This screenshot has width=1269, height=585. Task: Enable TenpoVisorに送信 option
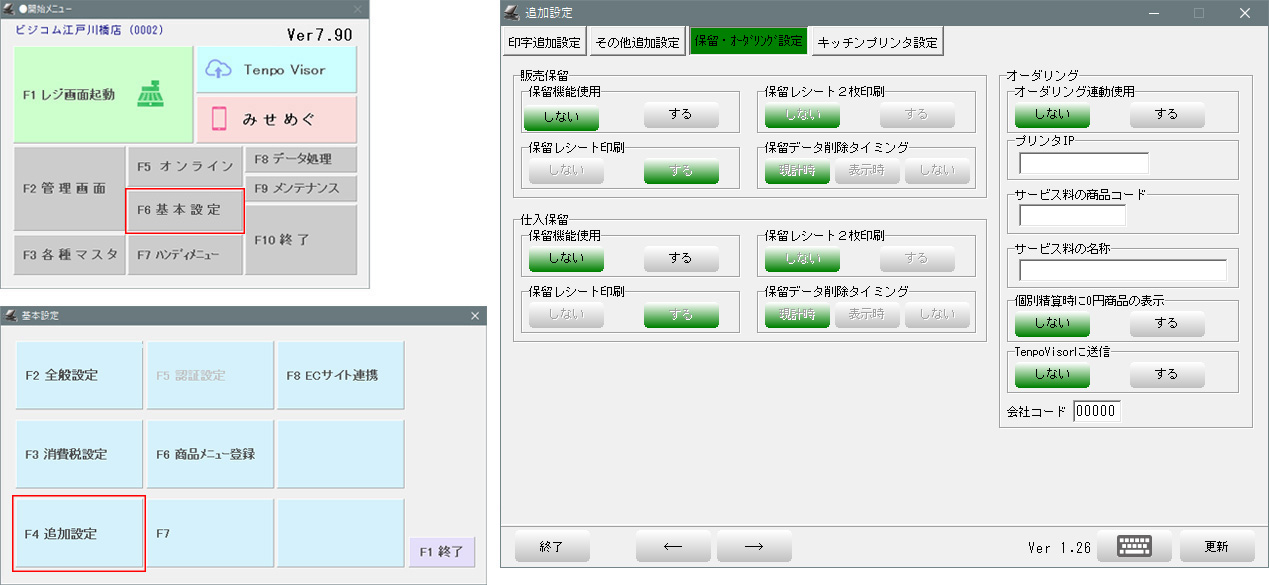coord(1166,373)
